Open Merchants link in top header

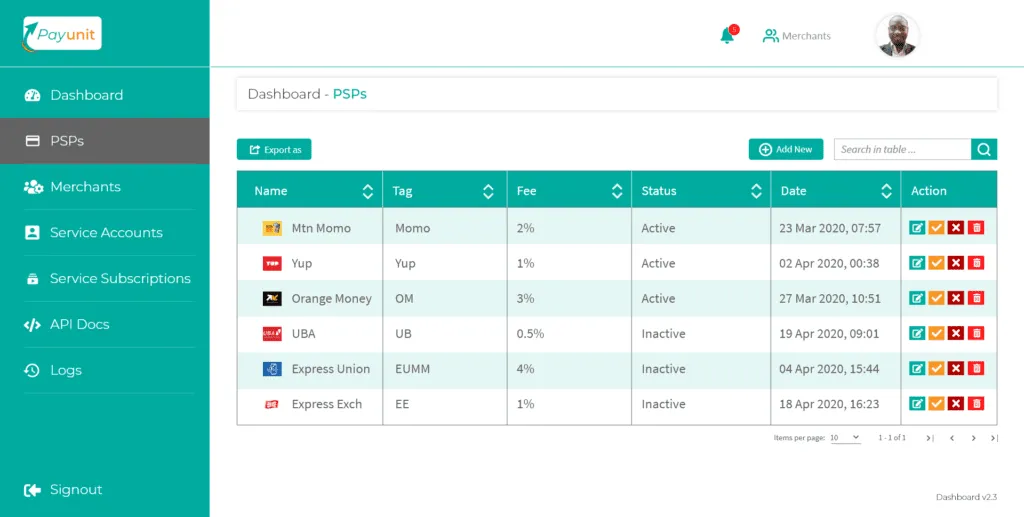(x=797, y=36)
